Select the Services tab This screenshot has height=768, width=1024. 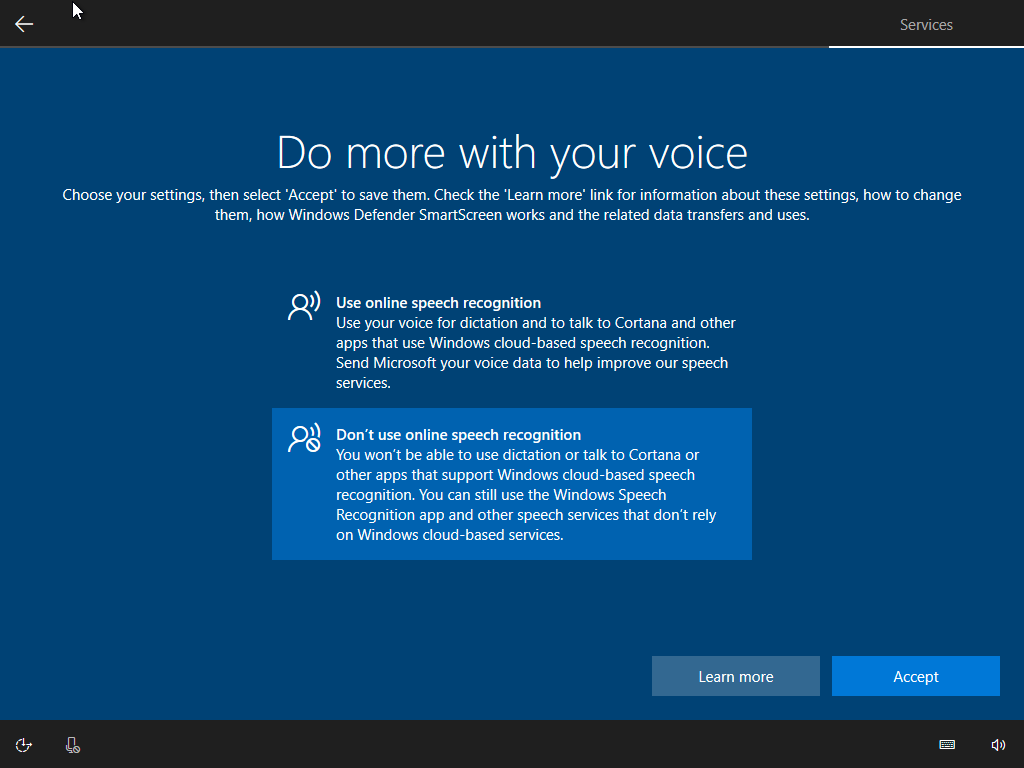(926, 25)
